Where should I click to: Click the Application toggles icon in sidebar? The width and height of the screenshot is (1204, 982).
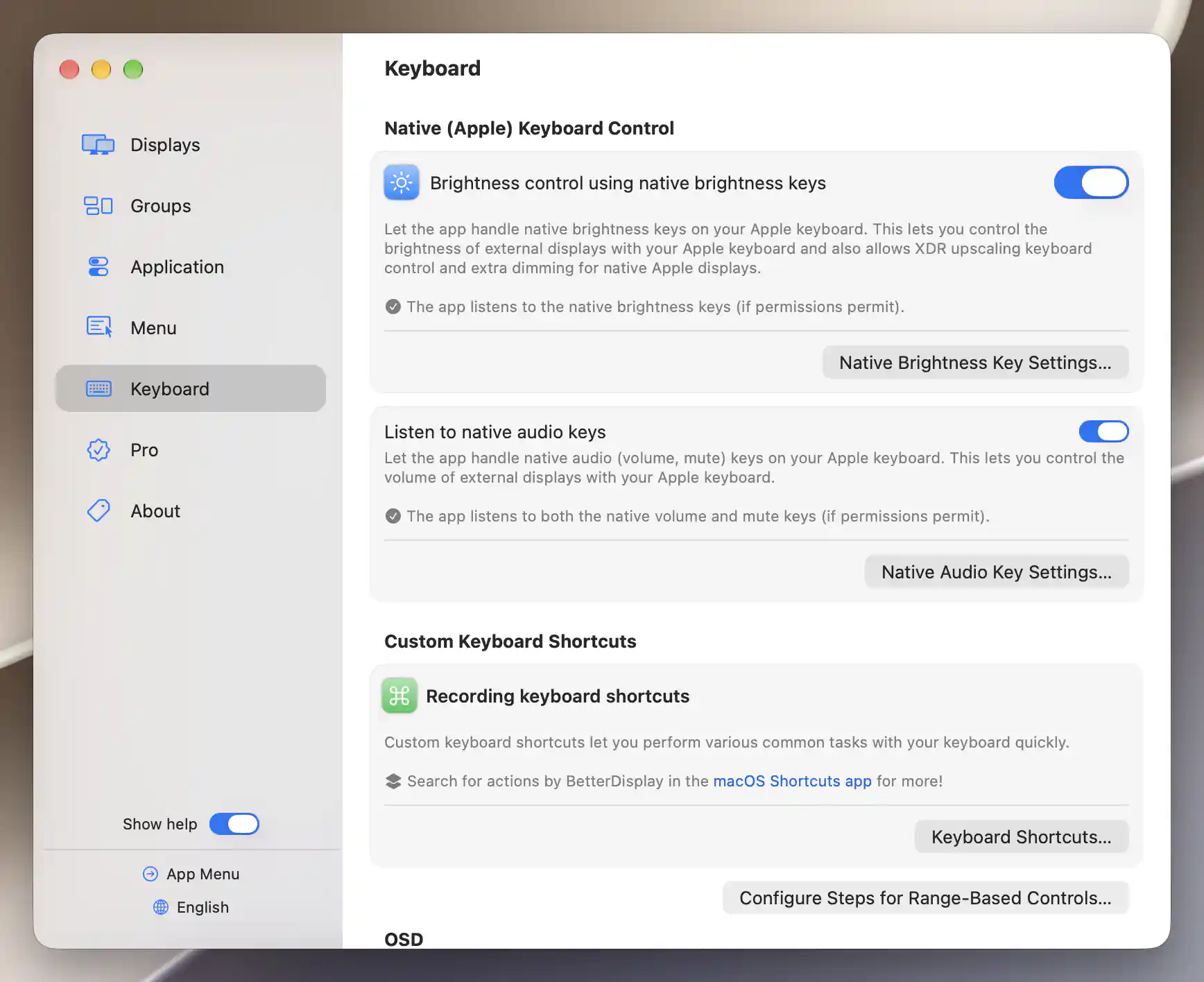[98, 267]
